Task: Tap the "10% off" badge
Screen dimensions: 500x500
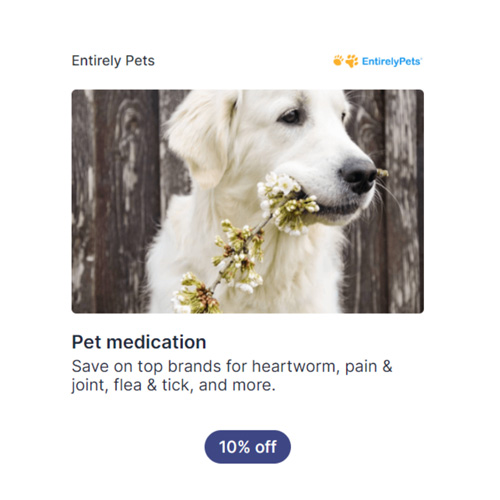Action: coord(248,447)
